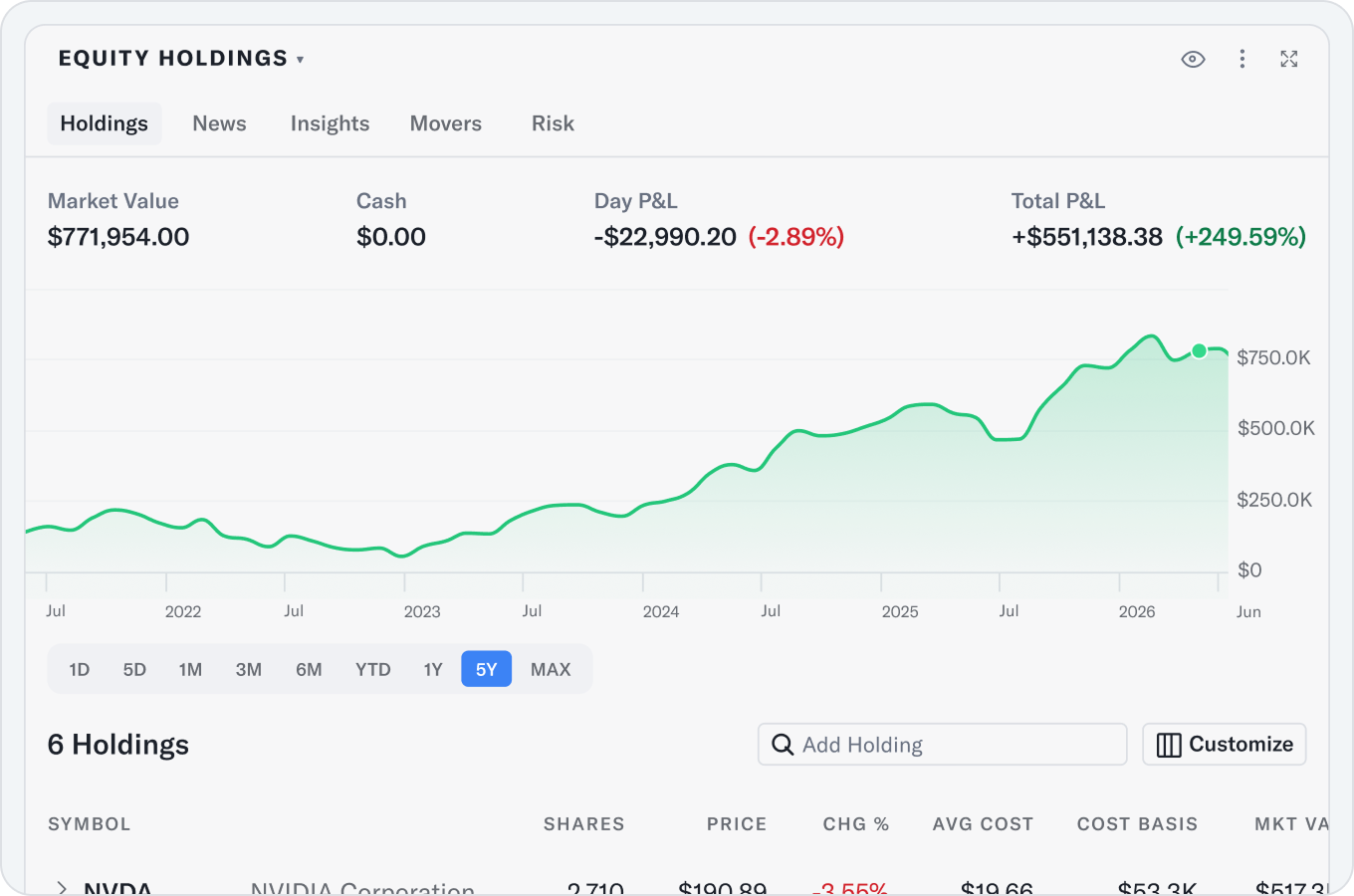The width and height of the screenshot is (1354, 896).
Task: Pick the 3M range button
Action: pyautogui.click(x=249, y=669)
